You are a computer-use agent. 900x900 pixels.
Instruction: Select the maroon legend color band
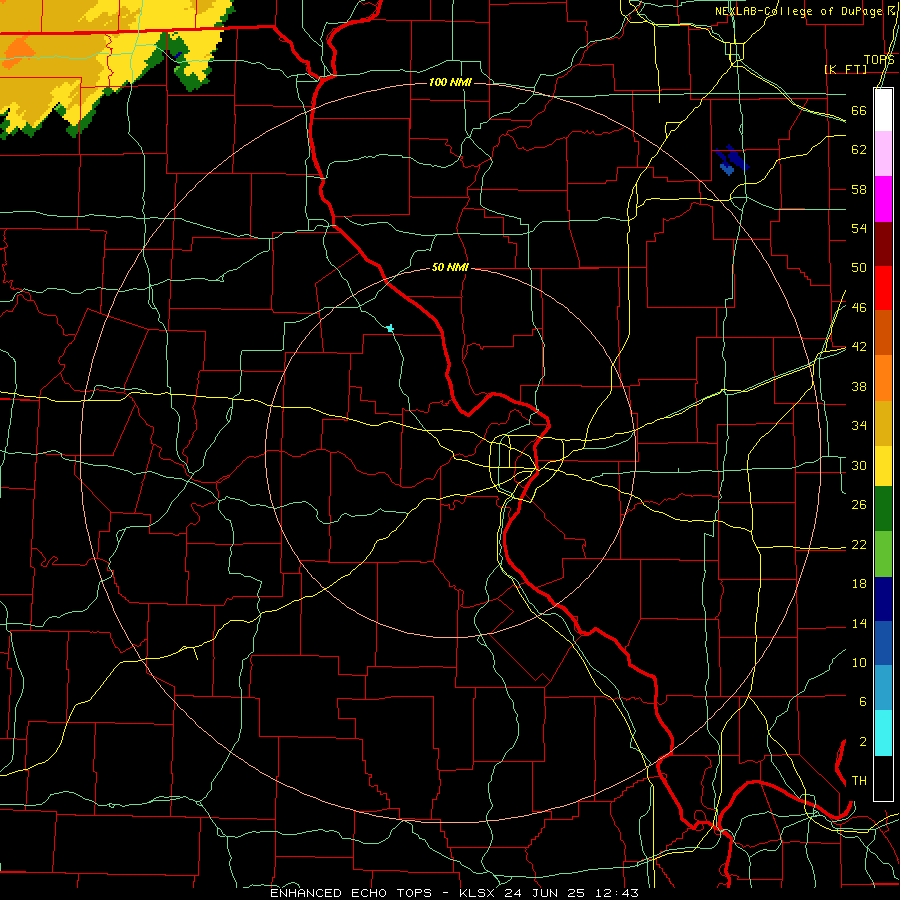click(x=883, y=244)
